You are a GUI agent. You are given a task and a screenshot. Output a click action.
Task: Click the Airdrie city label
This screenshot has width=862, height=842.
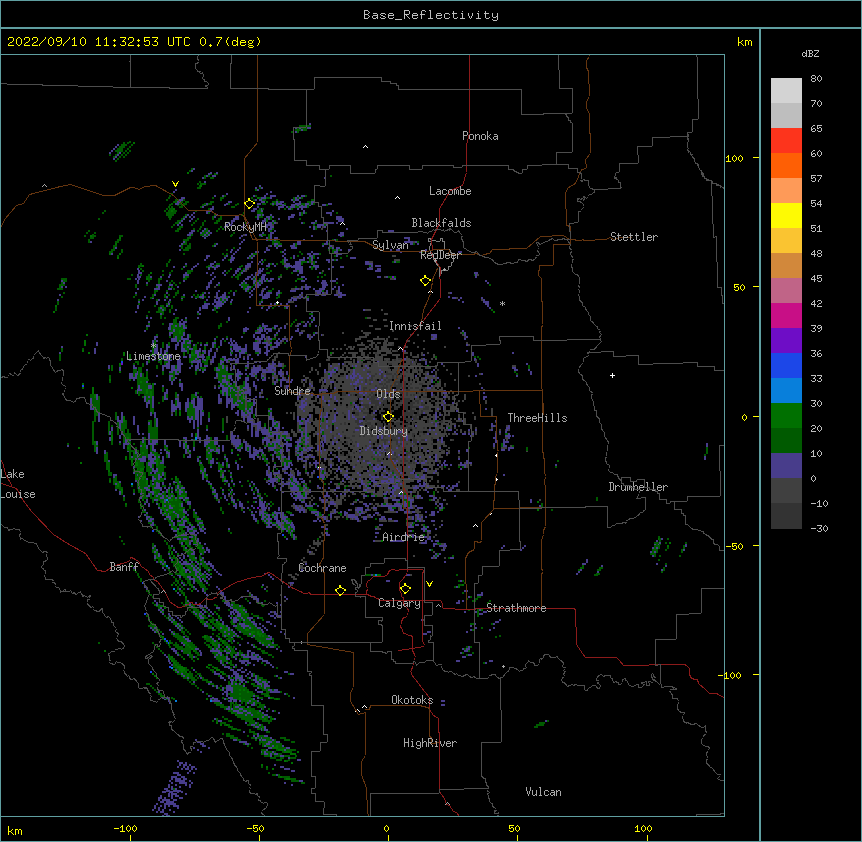(404, 537)
